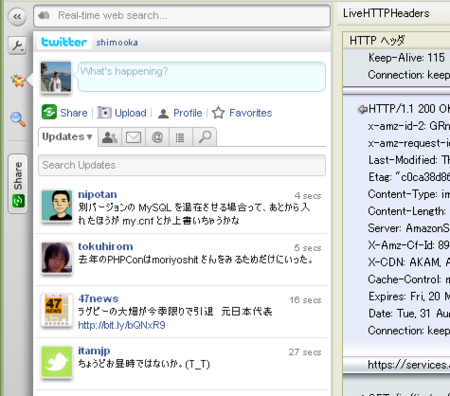Switch to the friends people tab
This screenshot has height=396, width=450.
click(x=110, y=137)
